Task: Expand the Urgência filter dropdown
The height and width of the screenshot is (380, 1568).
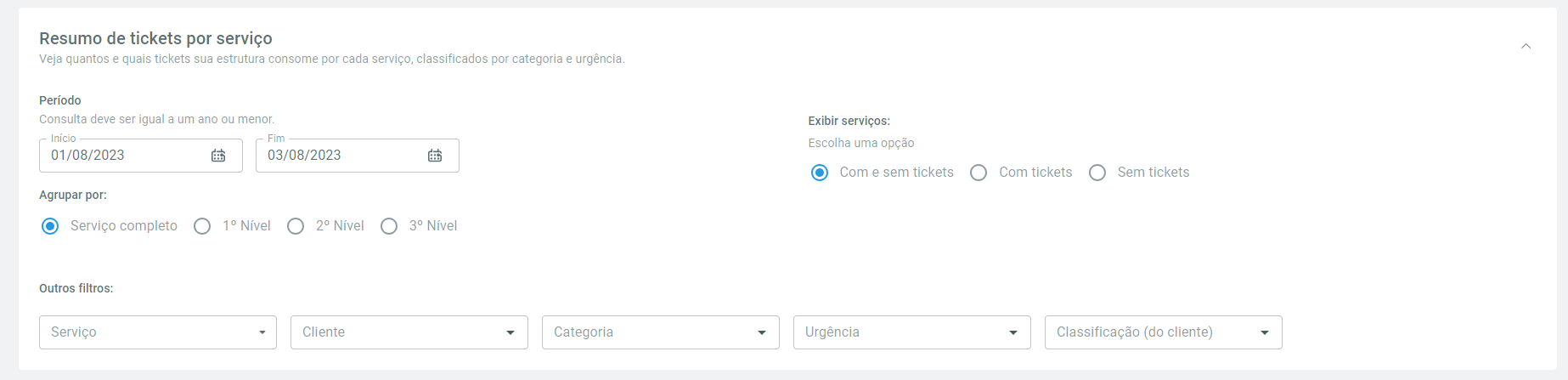Action: tap(912, 332)
